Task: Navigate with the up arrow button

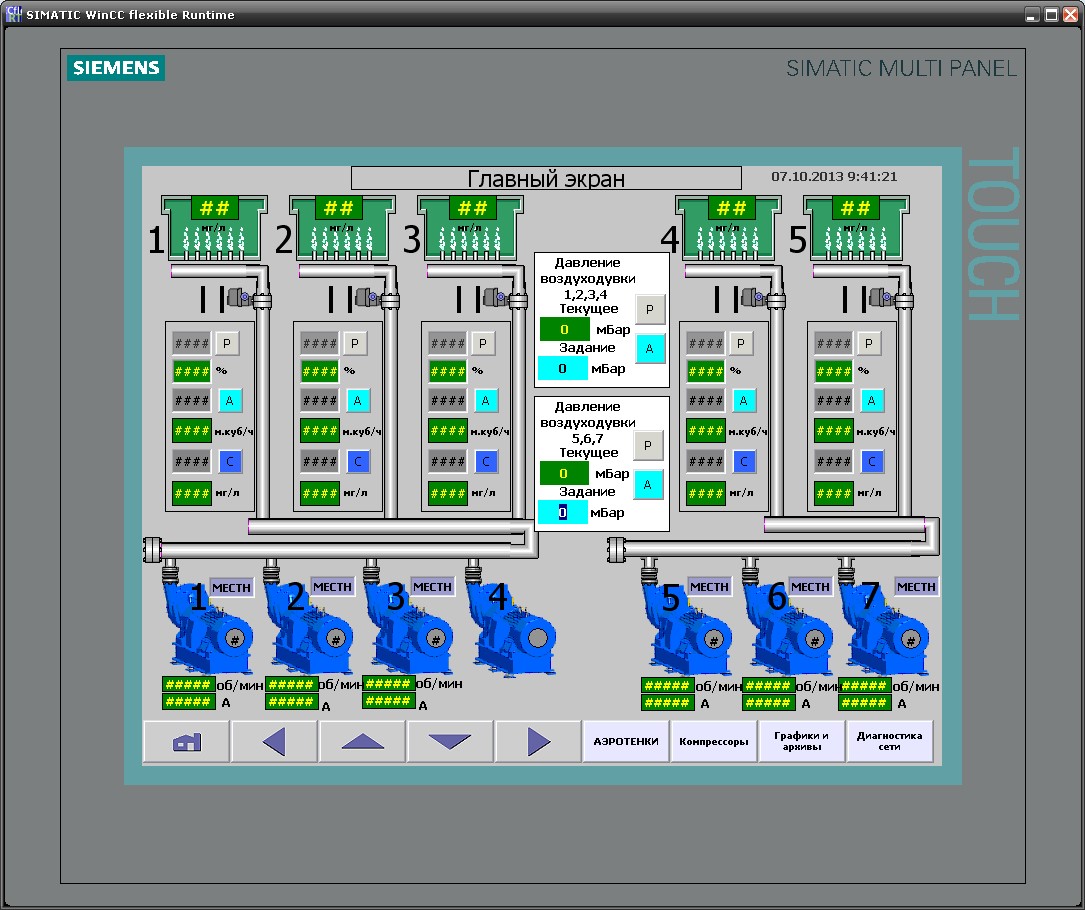Action: (362, 742)
